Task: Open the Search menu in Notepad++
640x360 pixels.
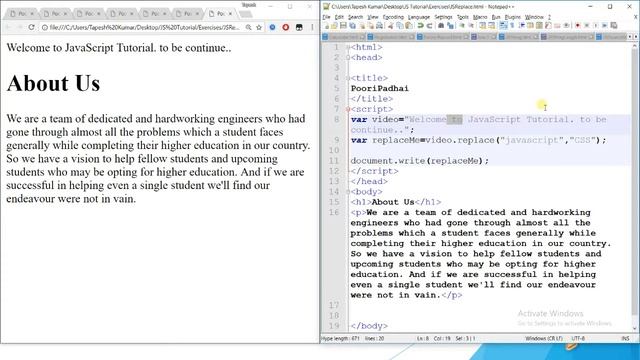Action: [356, 17]
